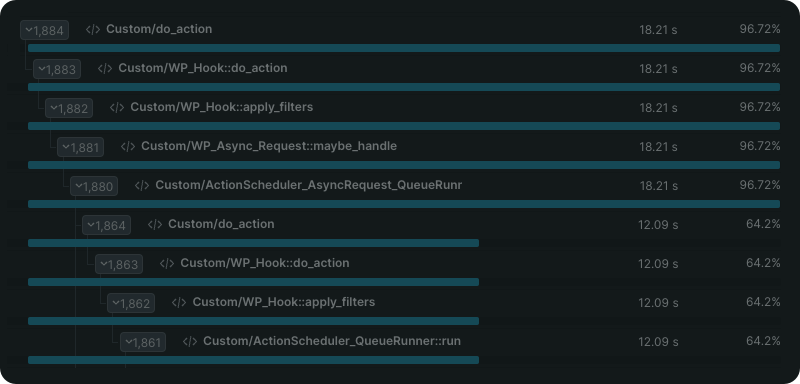Viewport: 800px width, 384px height.
Task: Collapse the 1,861 QueueRunner::run node
Action: point(143,342)
